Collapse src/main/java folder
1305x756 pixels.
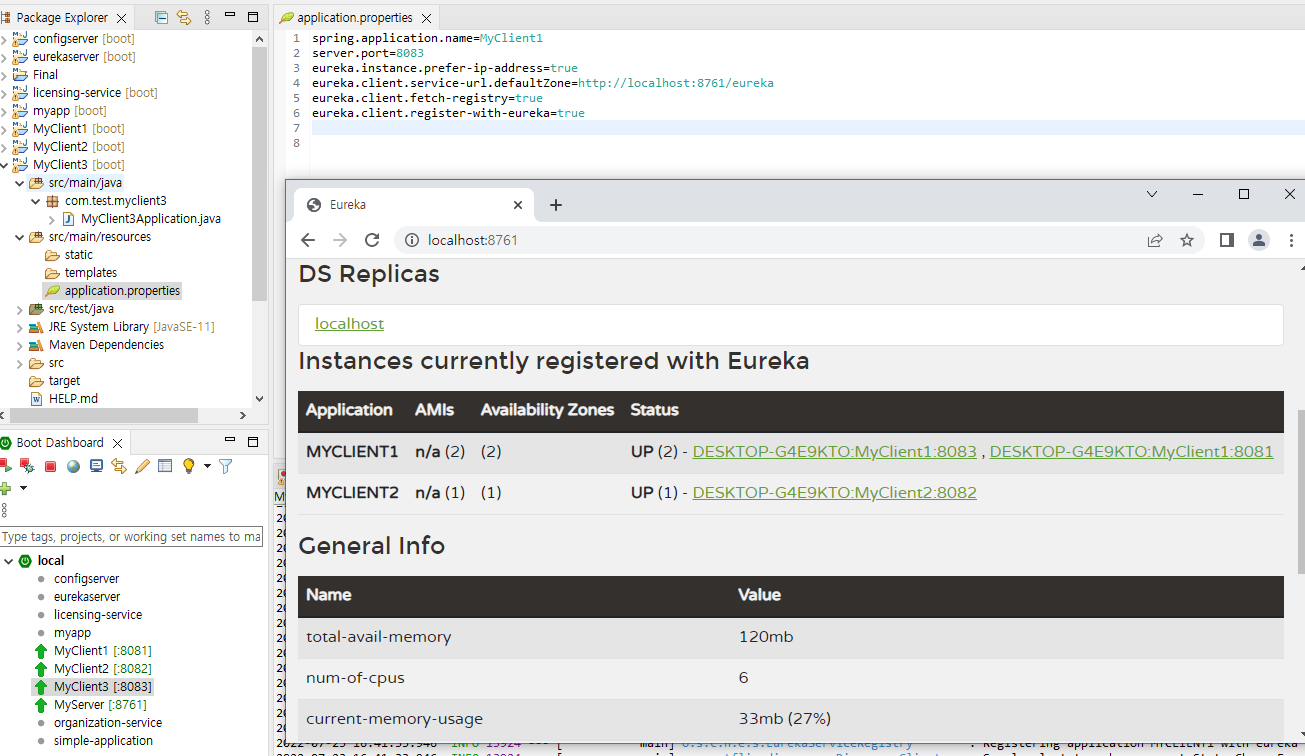(x=20, y=183)
